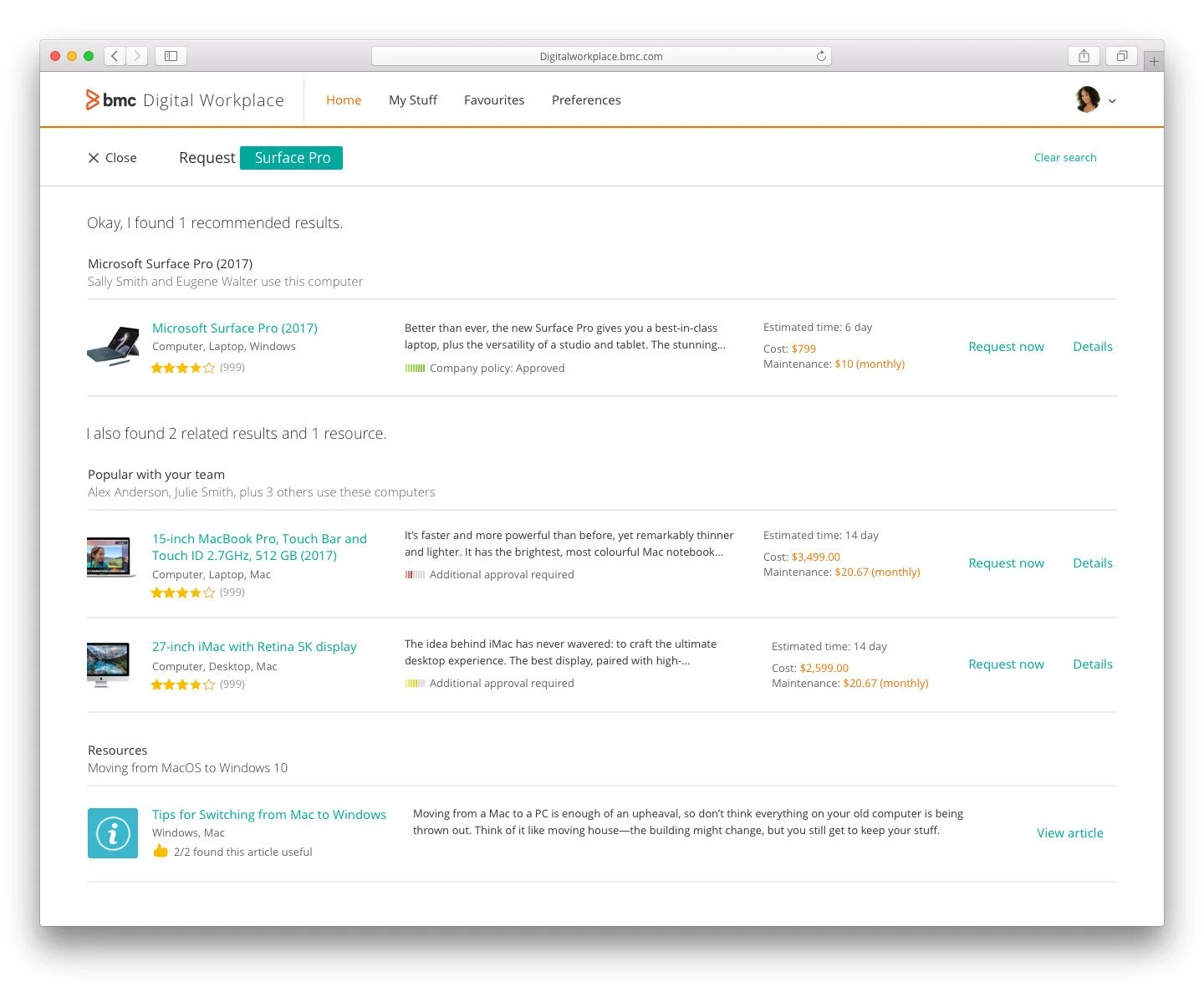Click 'Popular with your team' heading
1204x982 pixels.
(x=156, y=475)
